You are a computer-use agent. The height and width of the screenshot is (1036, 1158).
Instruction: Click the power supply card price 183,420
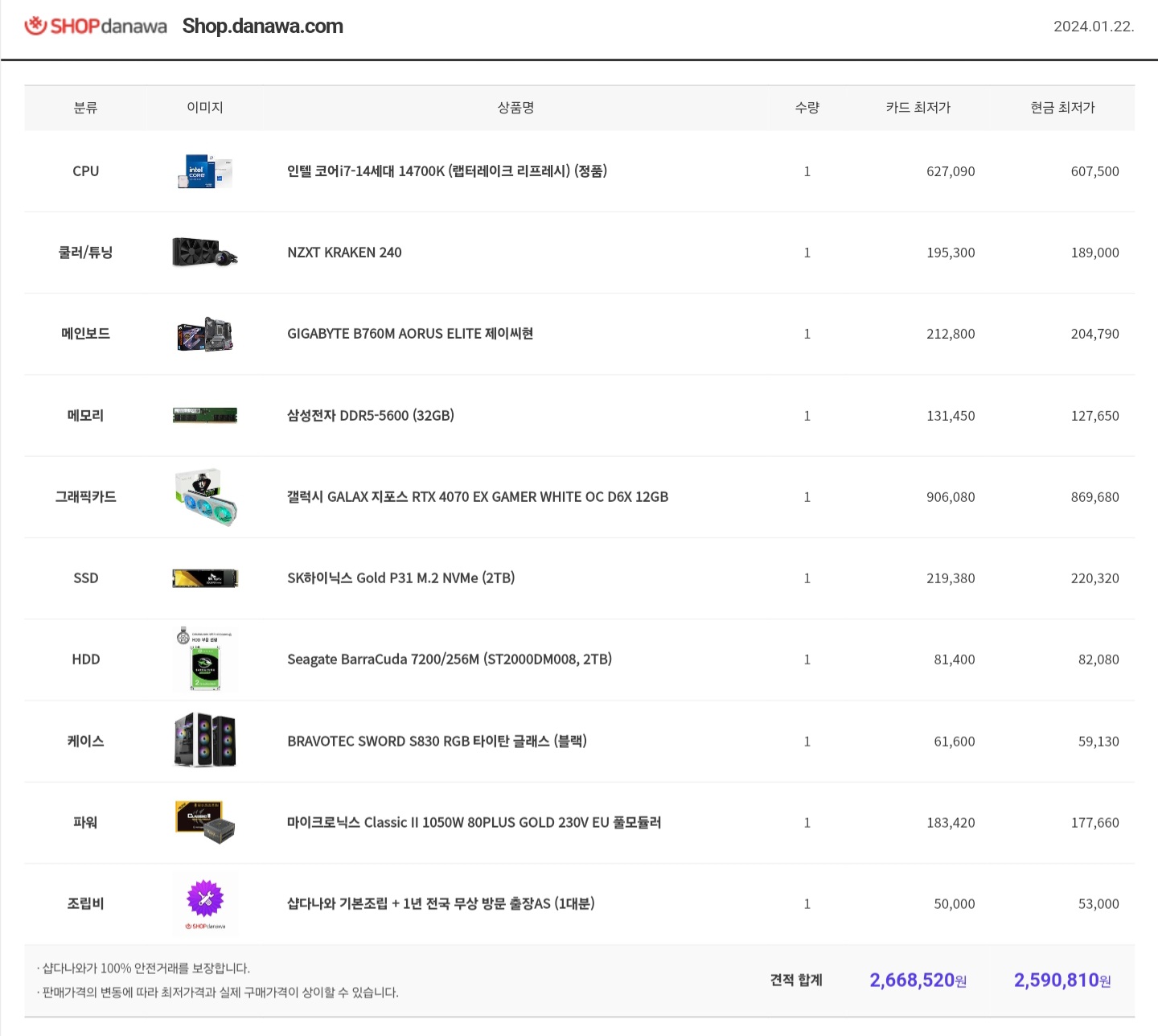point(951,823)
